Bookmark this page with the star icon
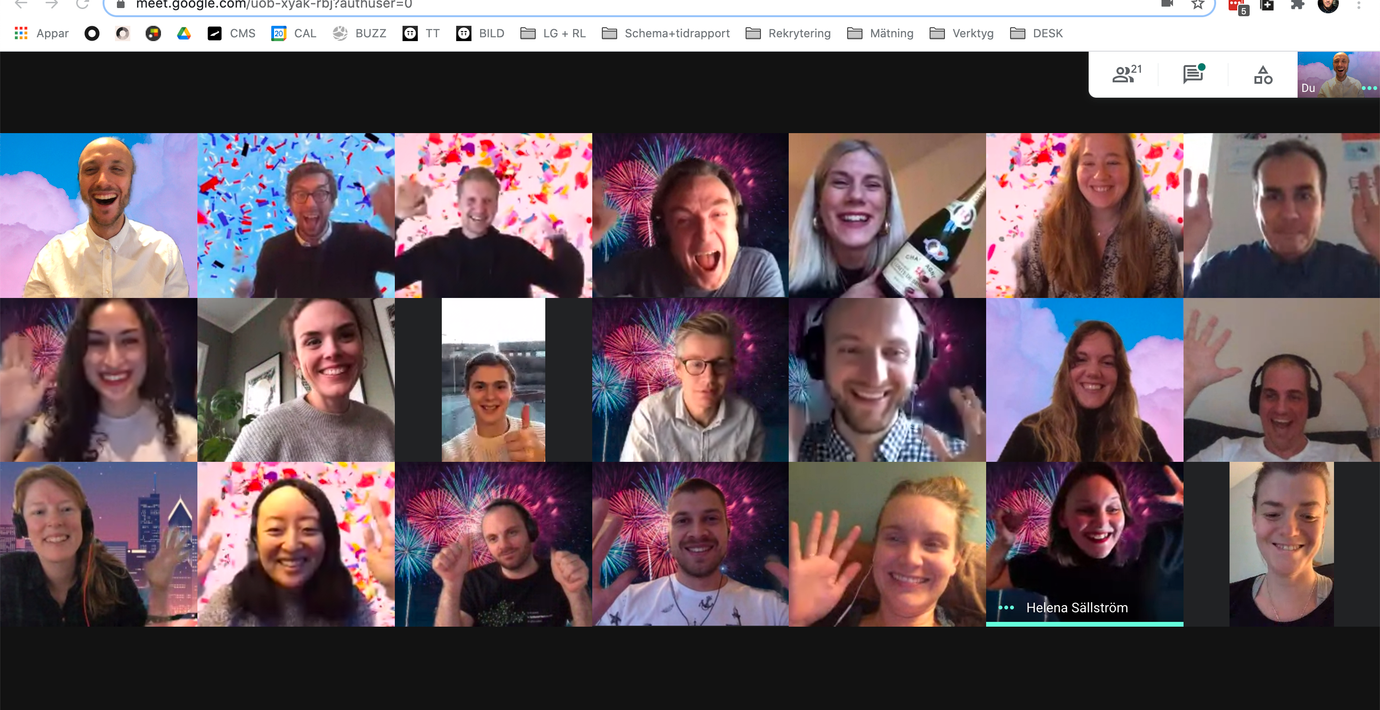Image resolution: width=1380 pixels, height=710 pixels. pos(1197,4)
